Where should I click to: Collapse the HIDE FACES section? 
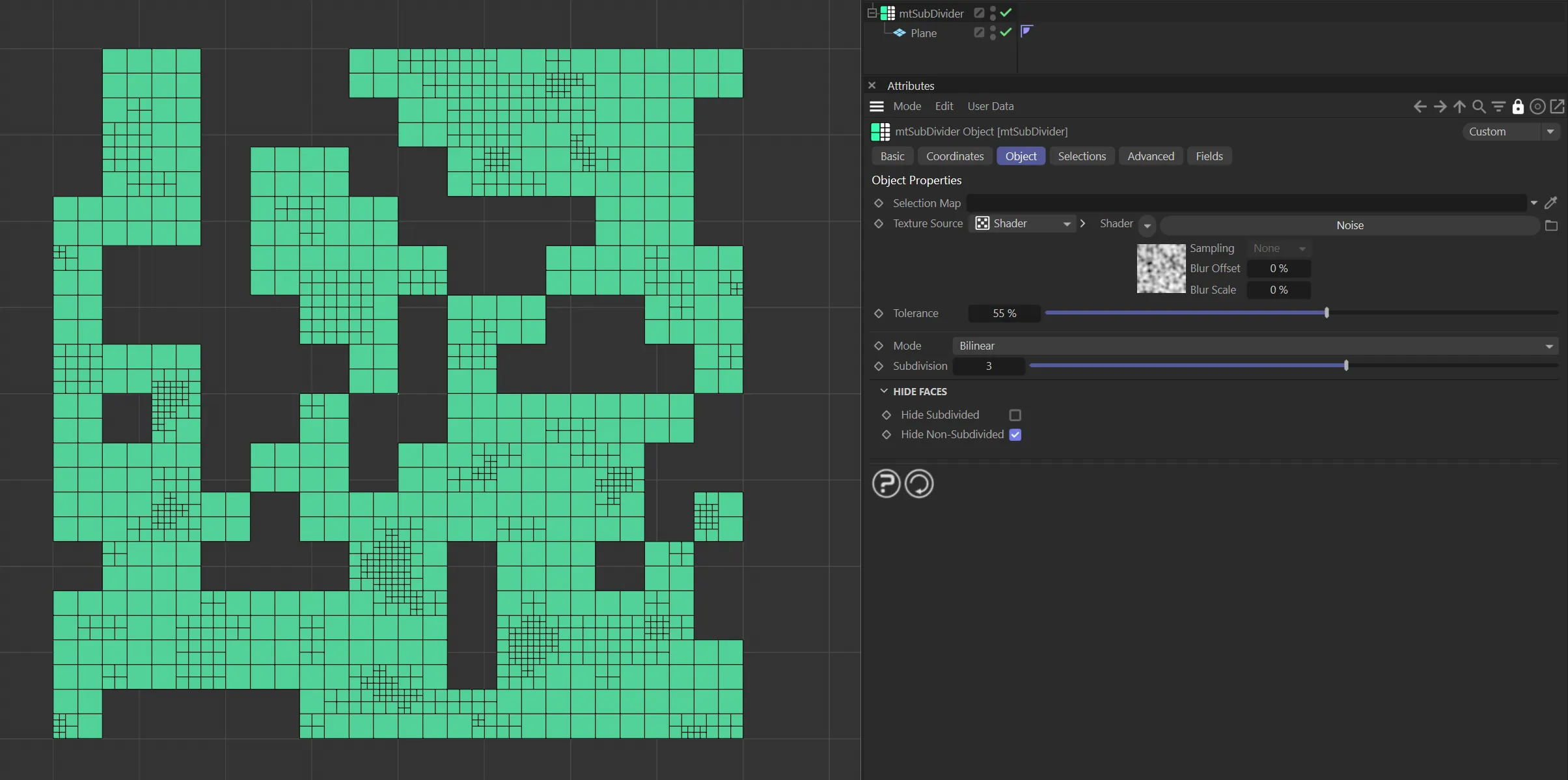point(883,391)
